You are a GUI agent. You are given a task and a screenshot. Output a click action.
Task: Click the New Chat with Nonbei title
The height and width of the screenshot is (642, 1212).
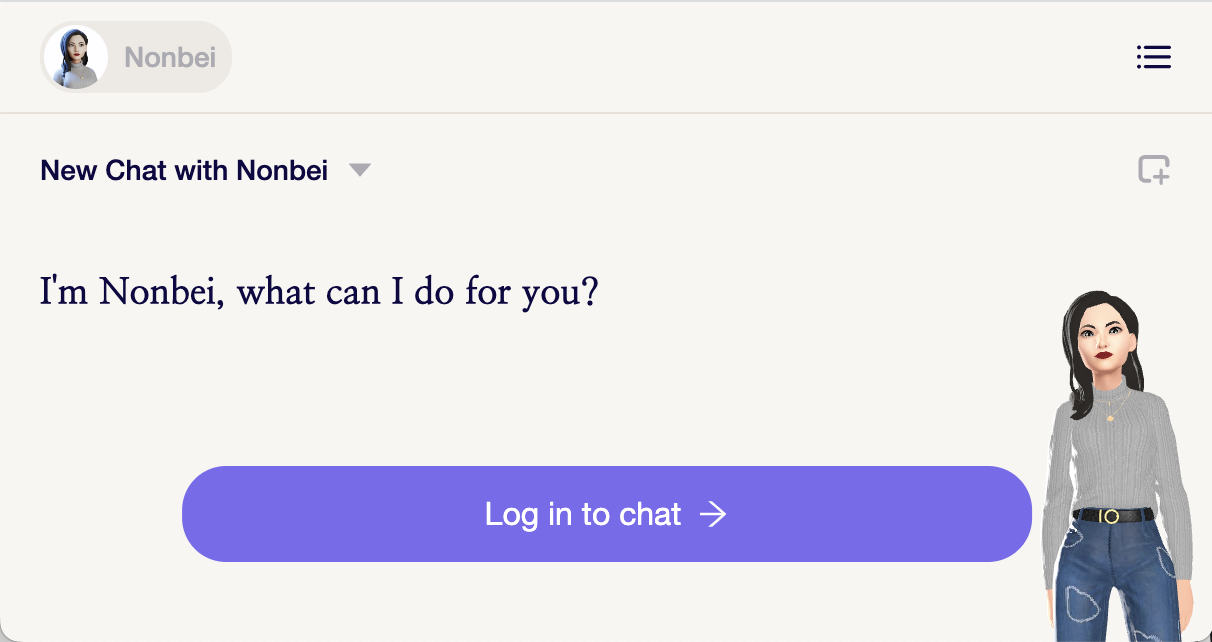click(x=184, y=170)
